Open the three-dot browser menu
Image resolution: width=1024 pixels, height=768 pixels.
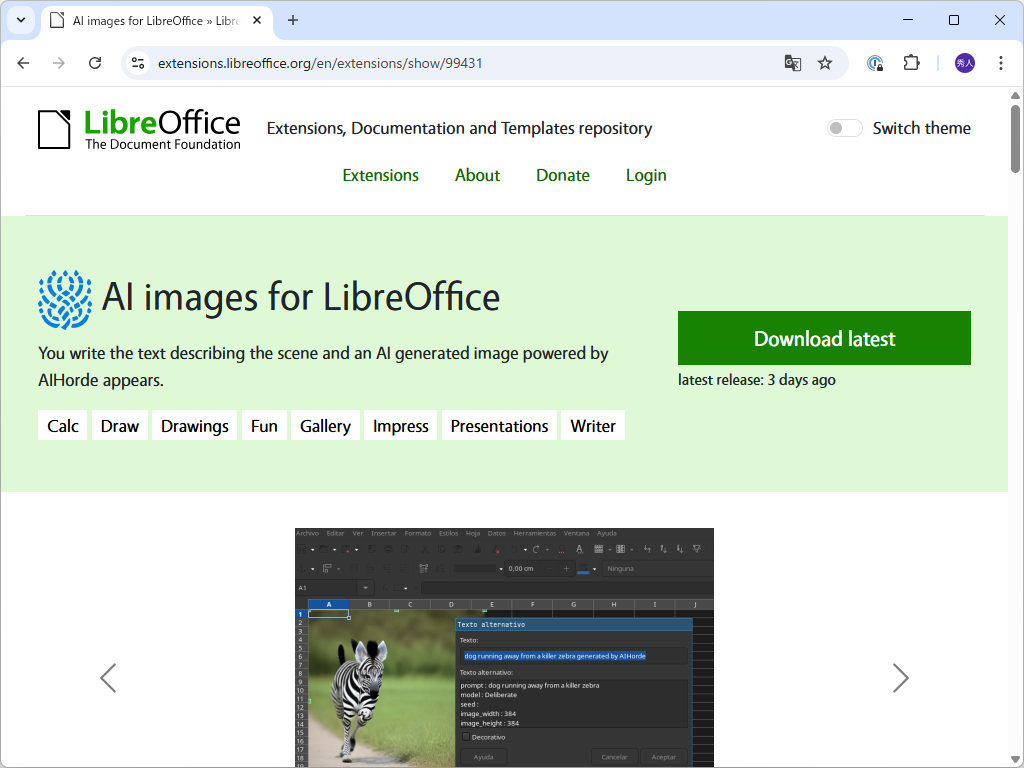pos(1001,62)
